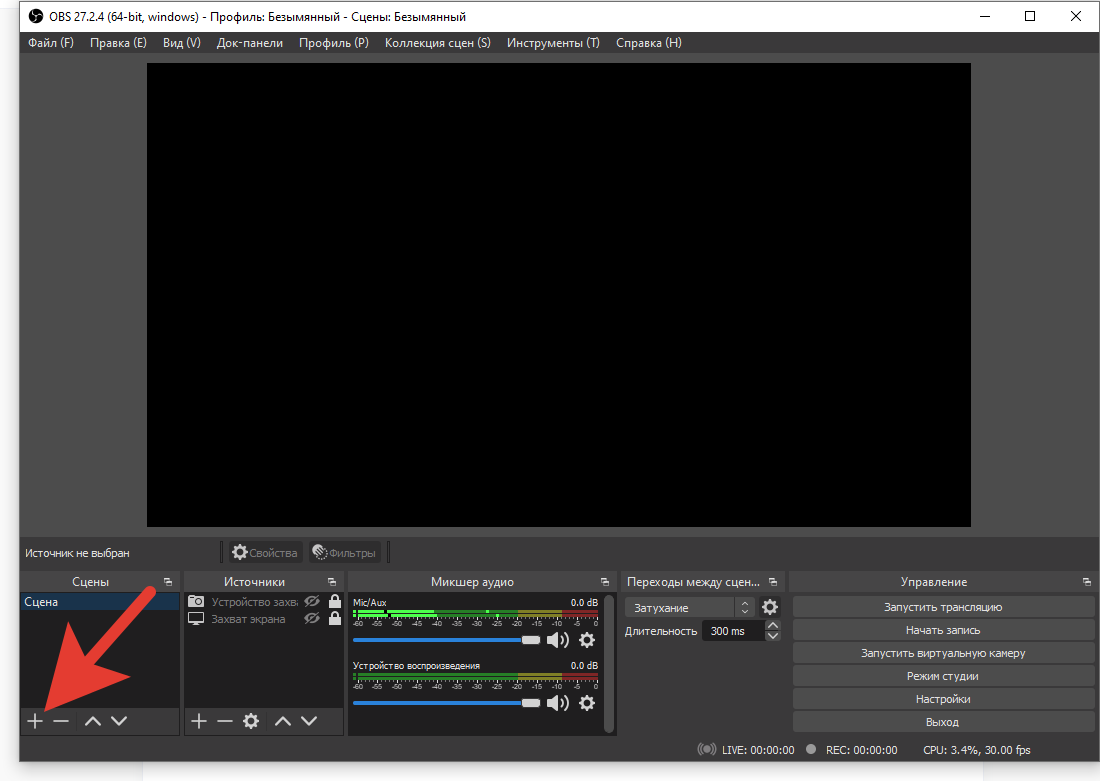Viewport: 1100px width, 781px height.
Task: Toggle visibility of Устройство захвата source
Action: tap(312, 601)
